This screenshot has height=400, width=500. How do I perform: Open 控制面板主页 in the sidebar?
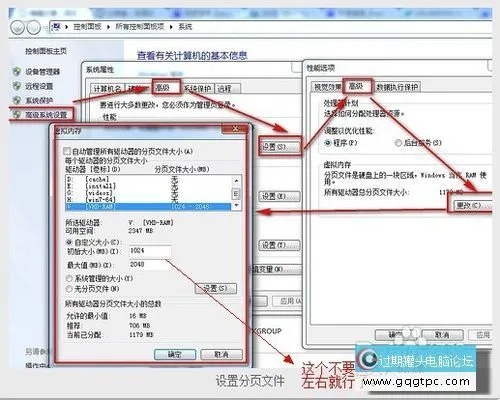pyautogui.click(x=46, y=51)
